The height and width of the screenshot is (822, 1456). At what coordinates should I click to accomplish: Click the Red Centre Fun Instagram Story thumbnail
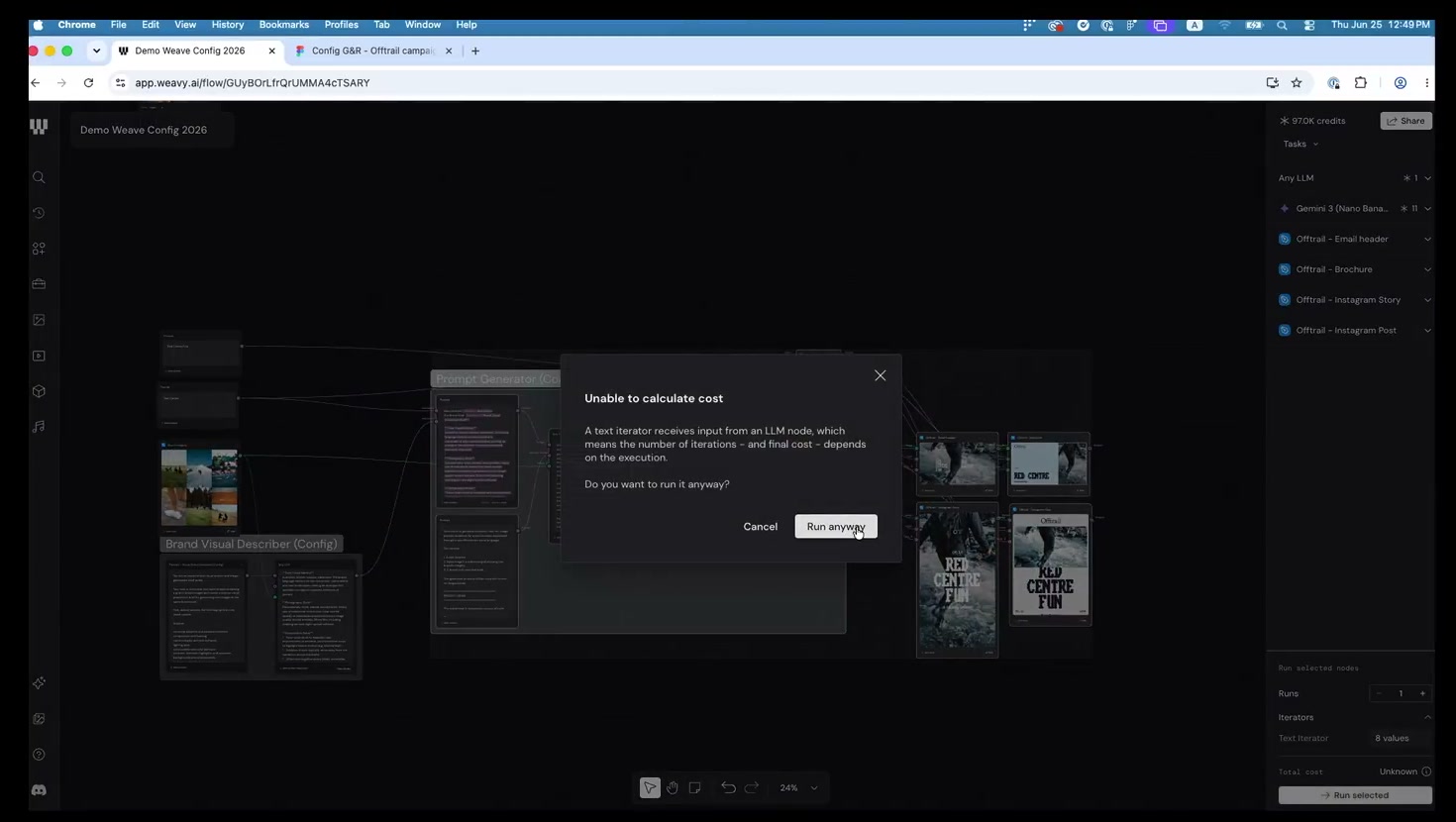[958, 581]
